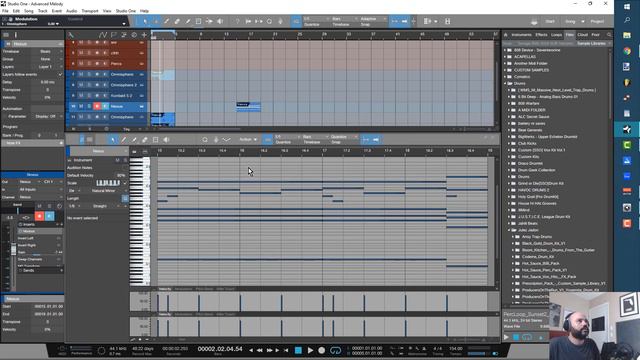
Task: Select the Nexus event in arrangement
Action: click(x=248, y=107)
